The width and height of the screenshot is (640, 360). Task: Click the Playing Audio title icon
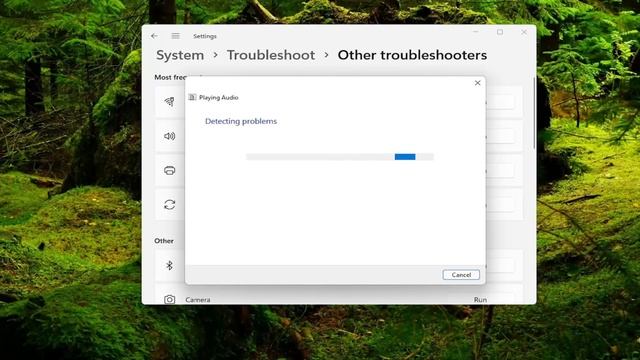(x=192, y=97)
